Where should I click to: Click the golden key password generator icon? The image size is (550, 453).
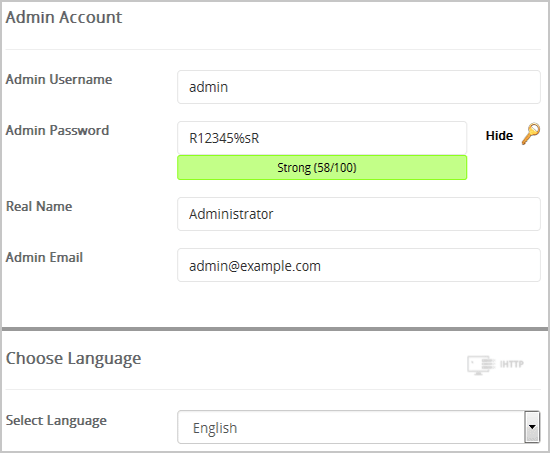pos(531,134)
